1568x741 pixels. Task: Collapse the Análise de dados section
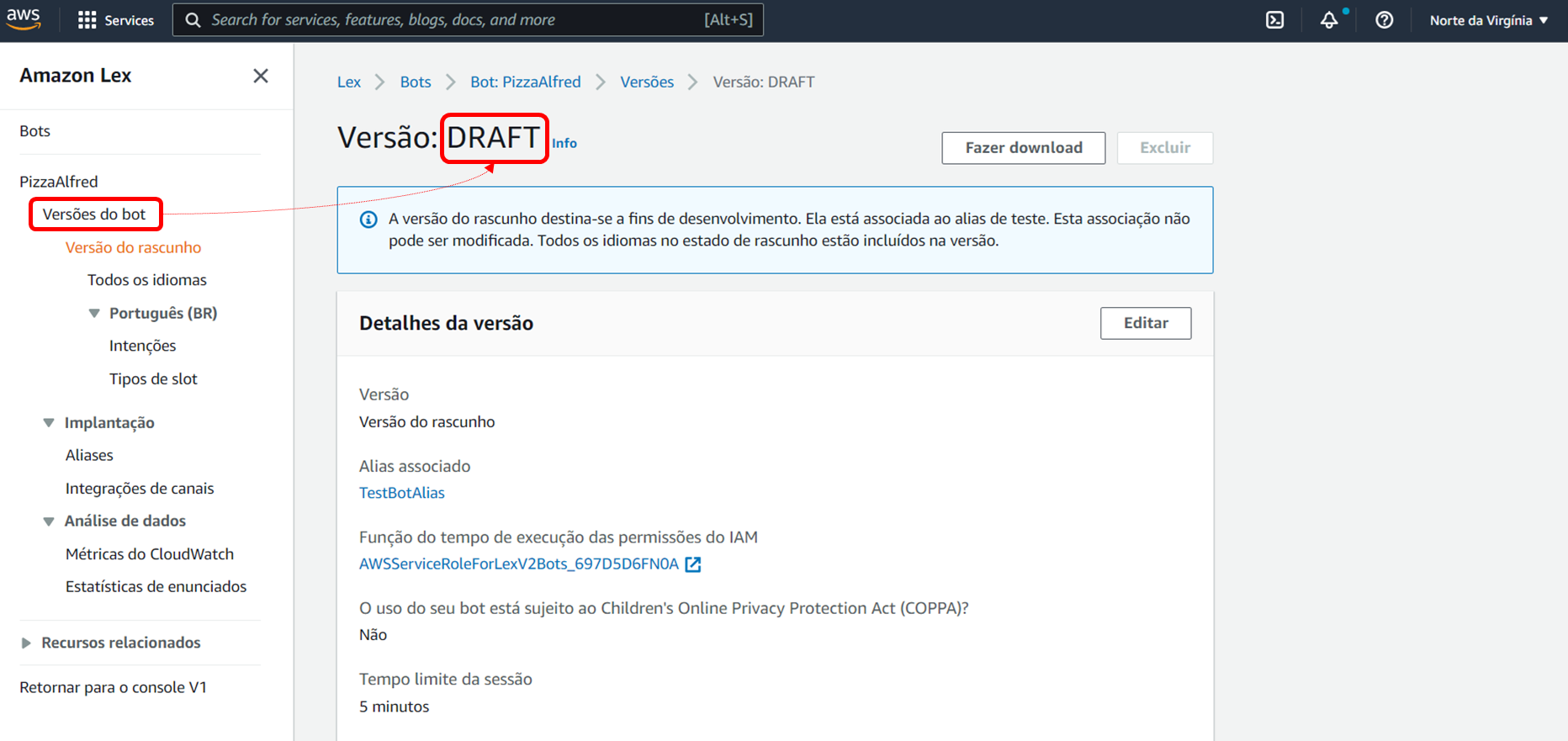click(49, 521)
